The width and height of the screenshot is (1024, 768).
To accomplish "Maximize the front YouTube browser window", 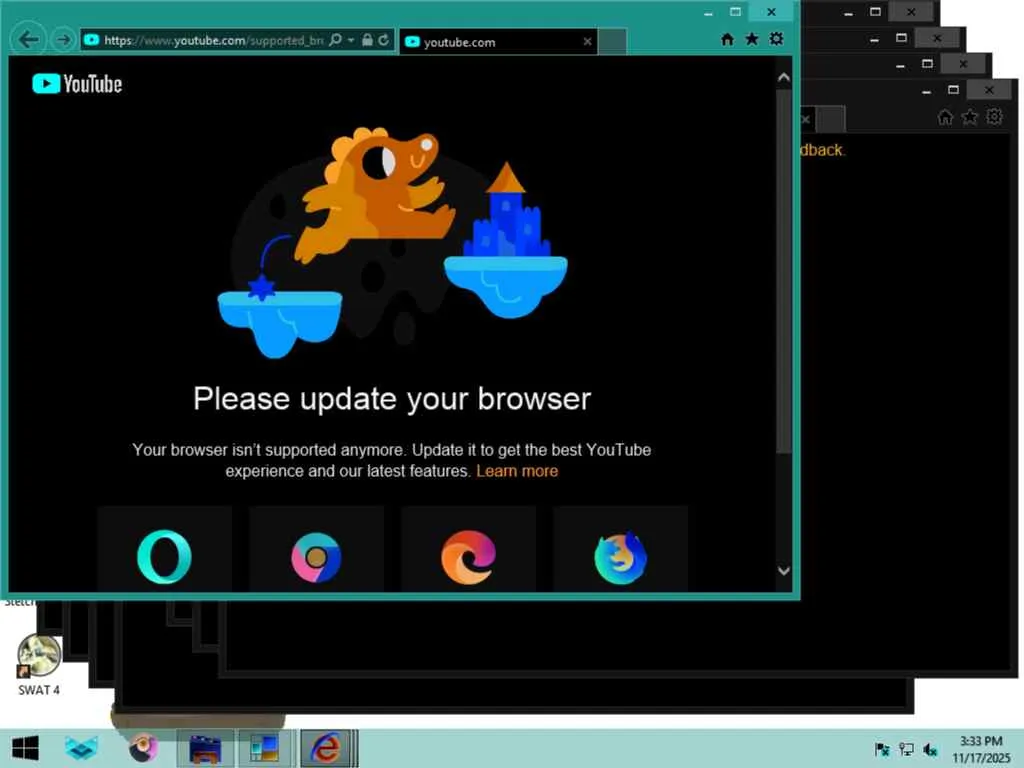I will [735, 12].
